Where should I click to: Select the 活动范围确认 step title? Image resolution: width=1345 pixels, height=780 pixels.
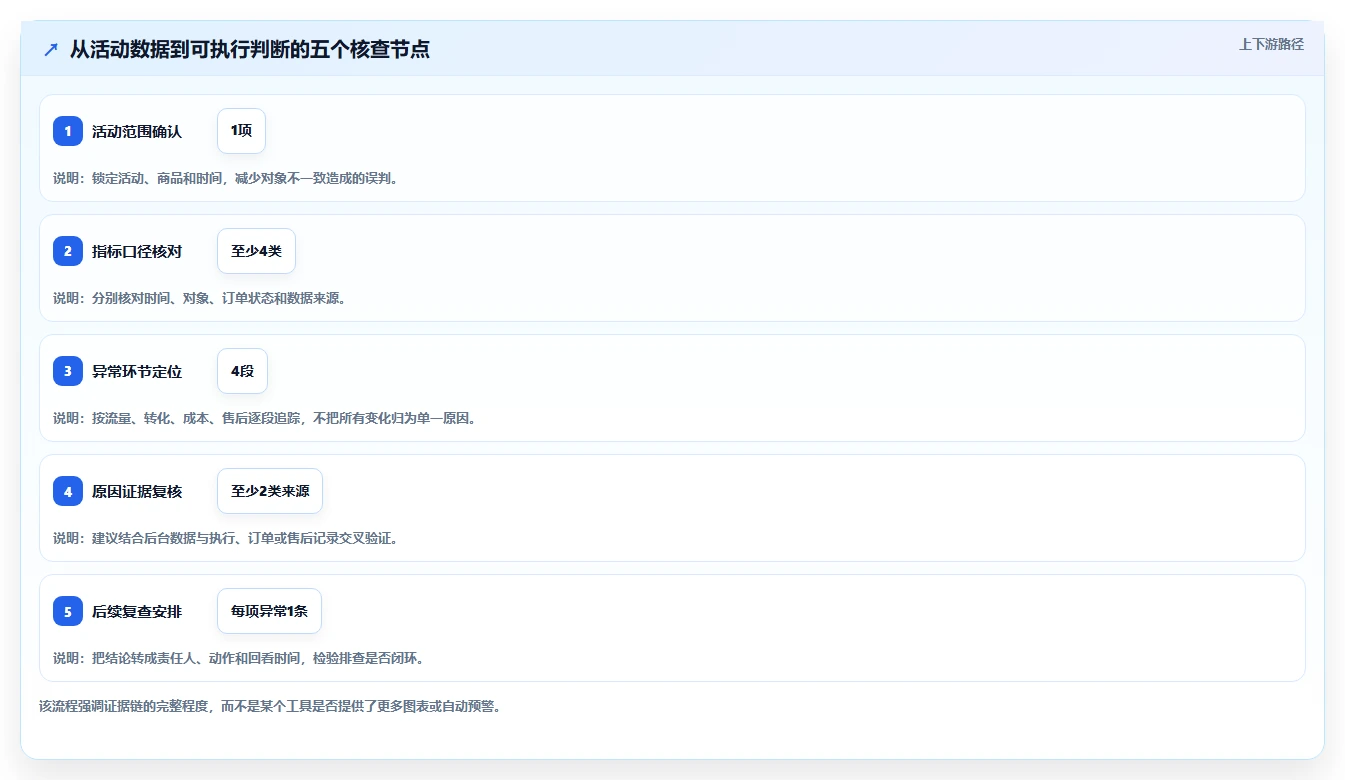pyautogui.click(x=137, y=131)
